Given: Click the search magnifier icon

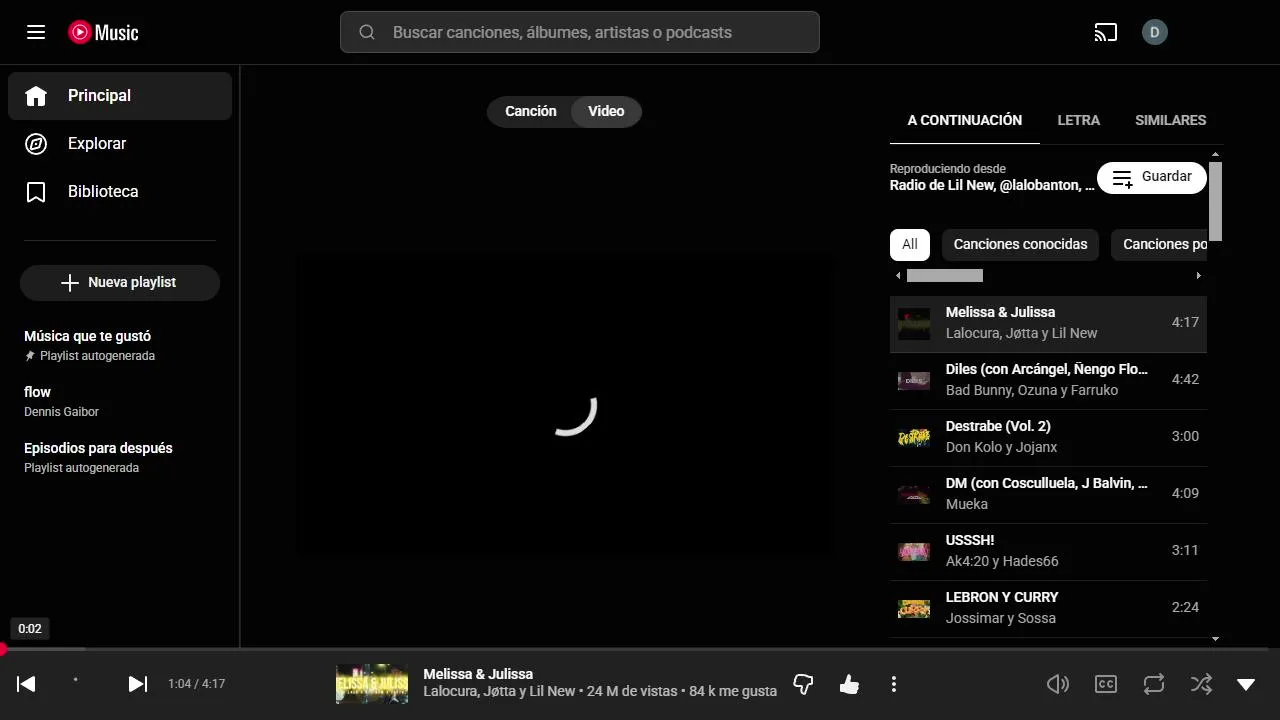Looking at the screenshot, I should point(367,32).
